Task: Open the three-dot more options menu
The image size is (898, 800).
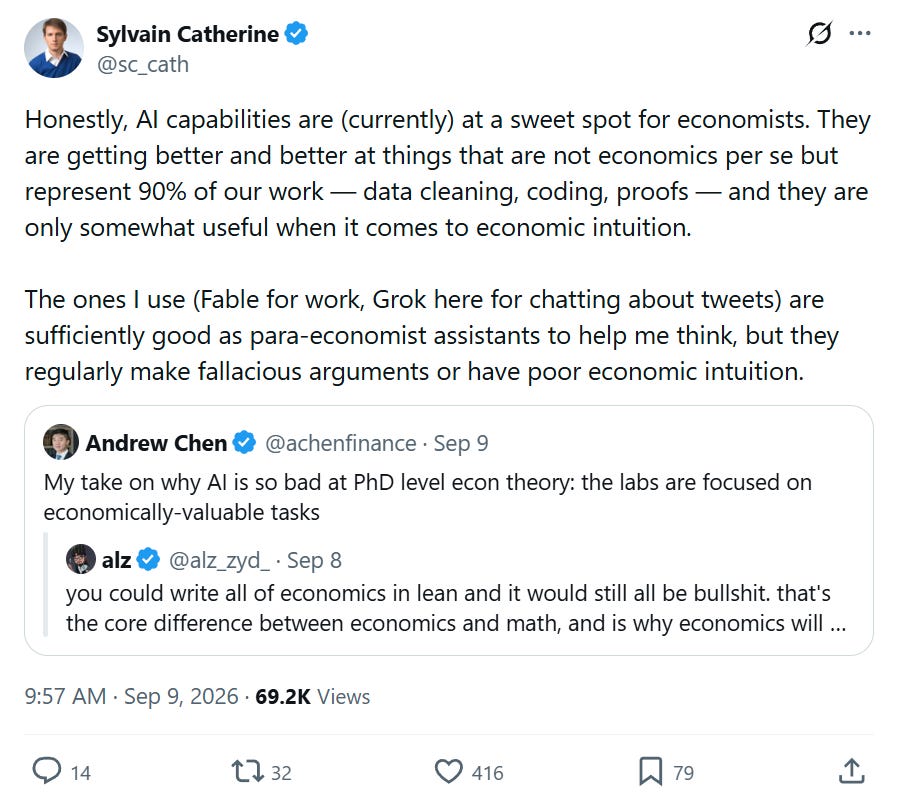Action: tap(860, 34)
